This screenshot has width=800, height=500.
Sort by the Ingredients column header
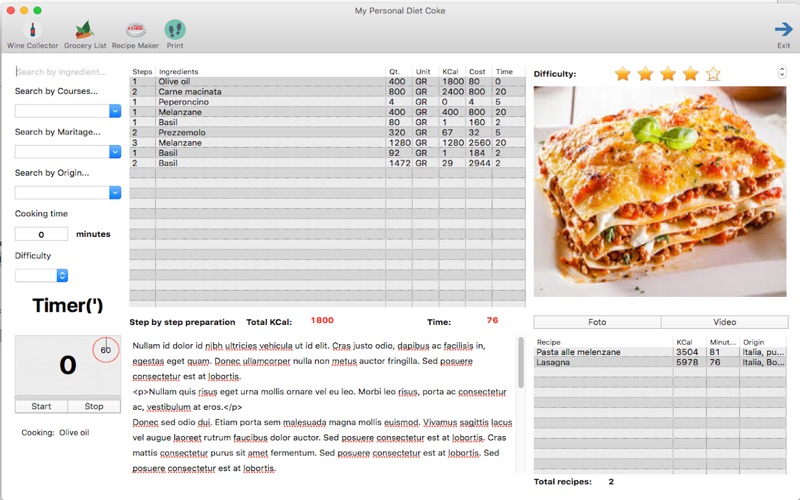(x=270, y=72)
